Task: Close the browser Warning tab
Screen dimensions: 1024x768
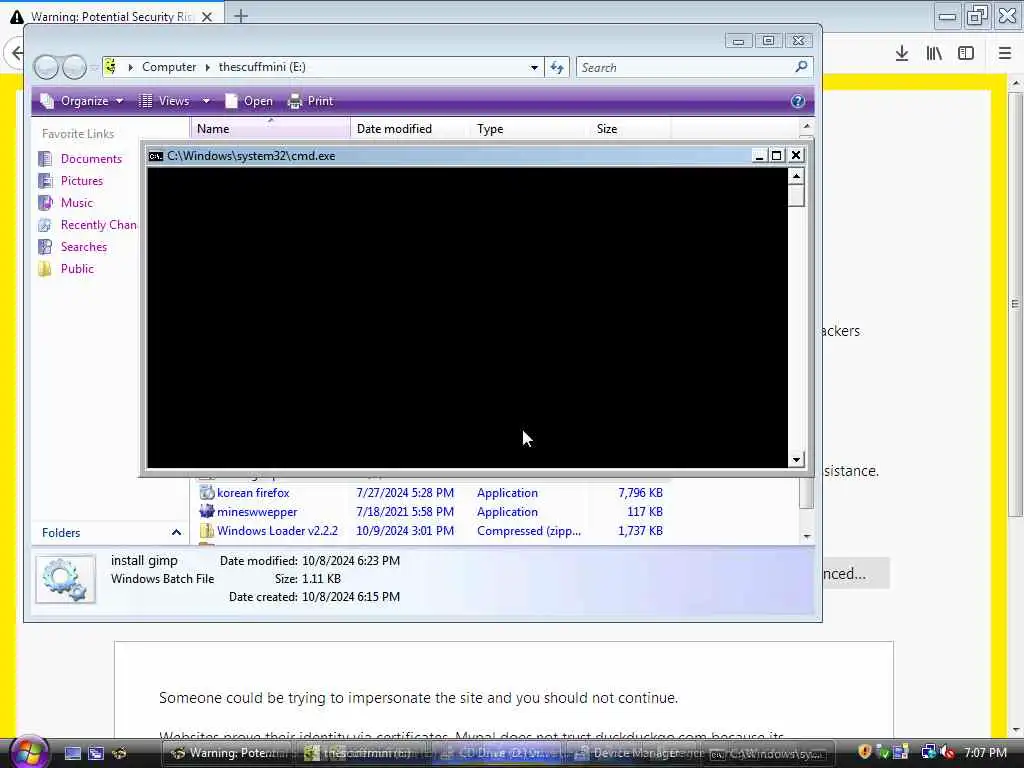Action: 207,17
